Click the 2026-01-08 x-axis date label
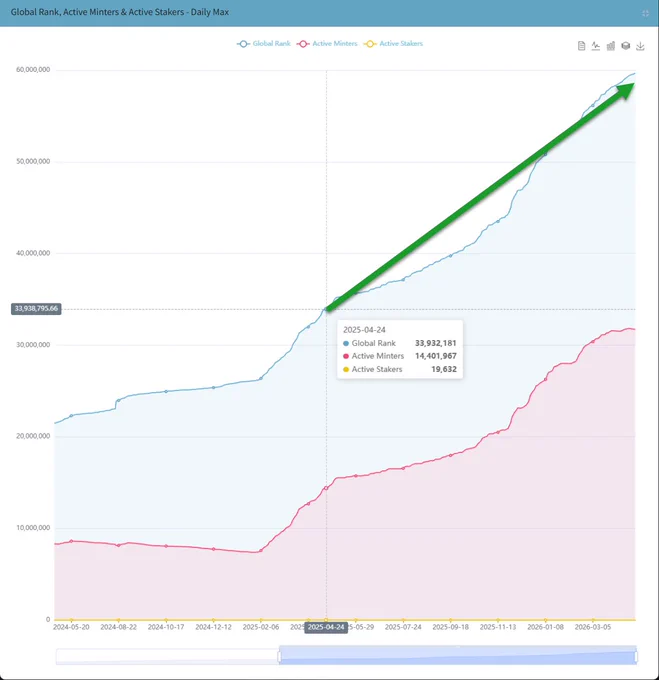This screenshot has width=659, height=680. point(545,627)
